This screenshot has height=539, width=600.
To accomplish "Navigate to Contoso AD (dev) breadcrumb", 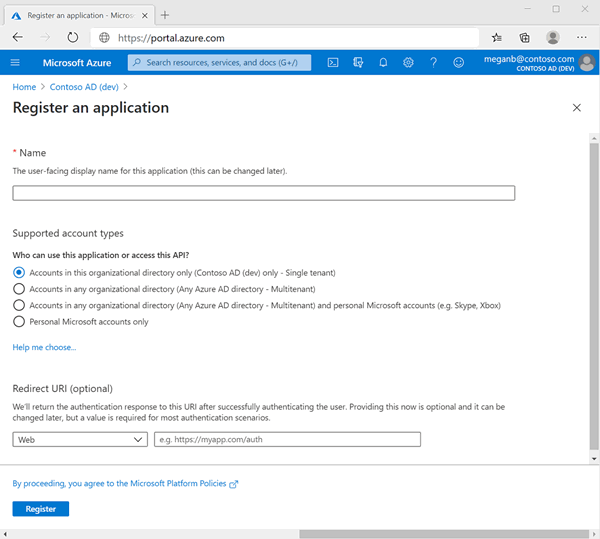I will (83, 87).
